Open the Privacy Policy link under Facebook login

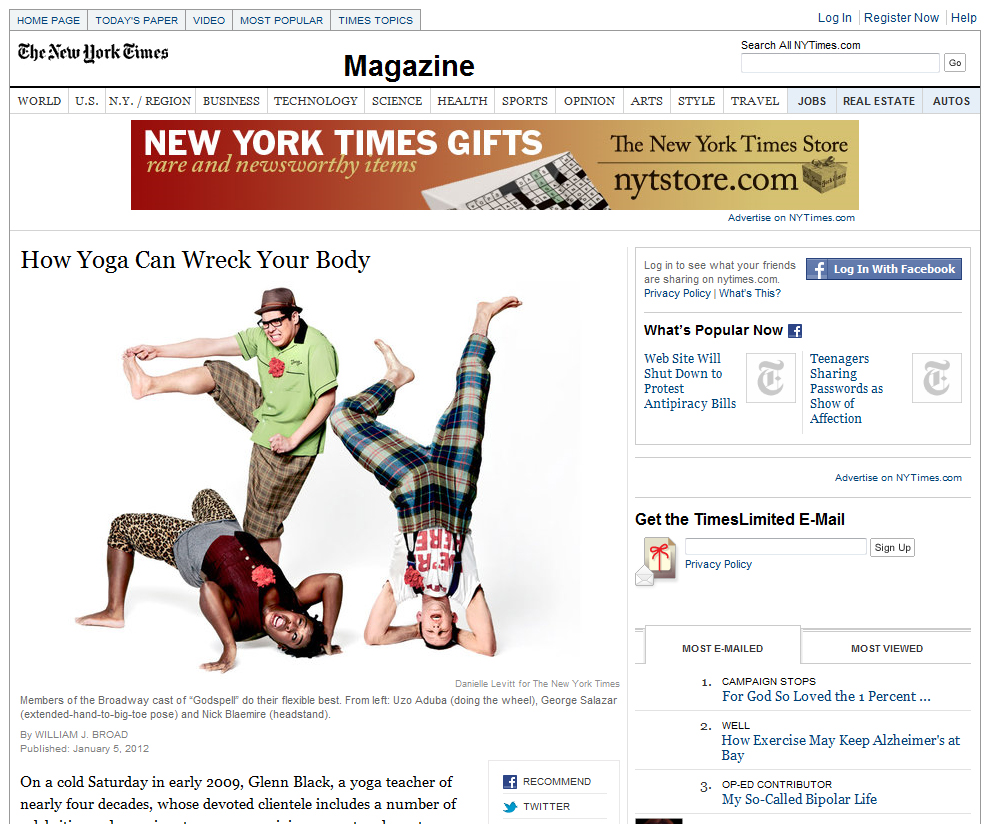(x=677, y=293)
